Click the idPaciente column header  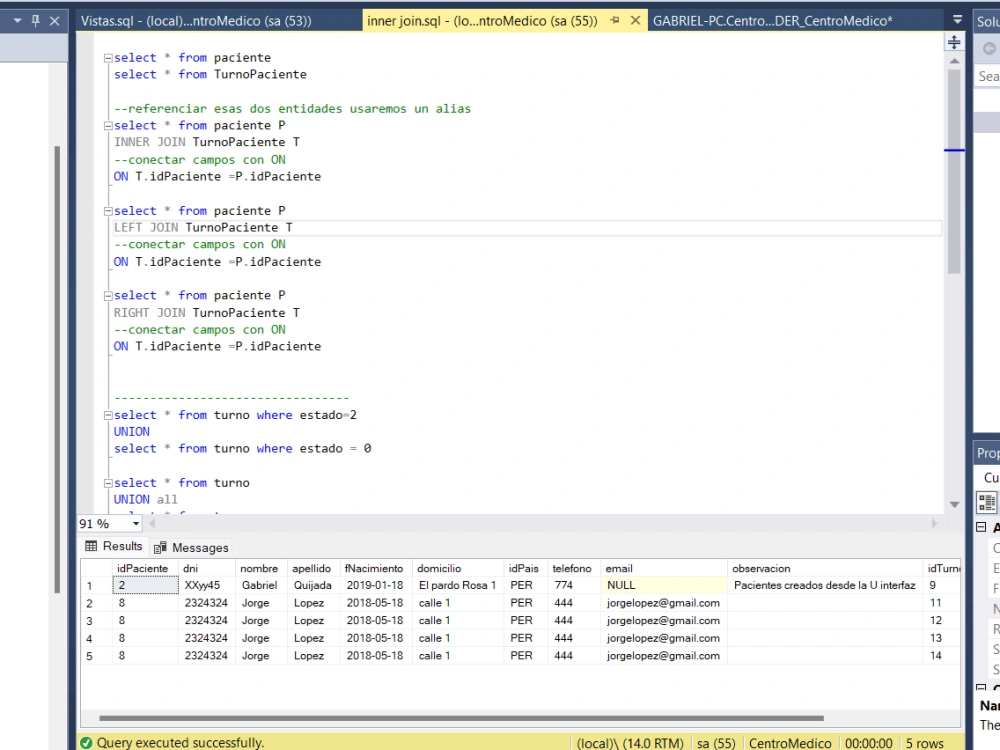[x=145, y=568]
